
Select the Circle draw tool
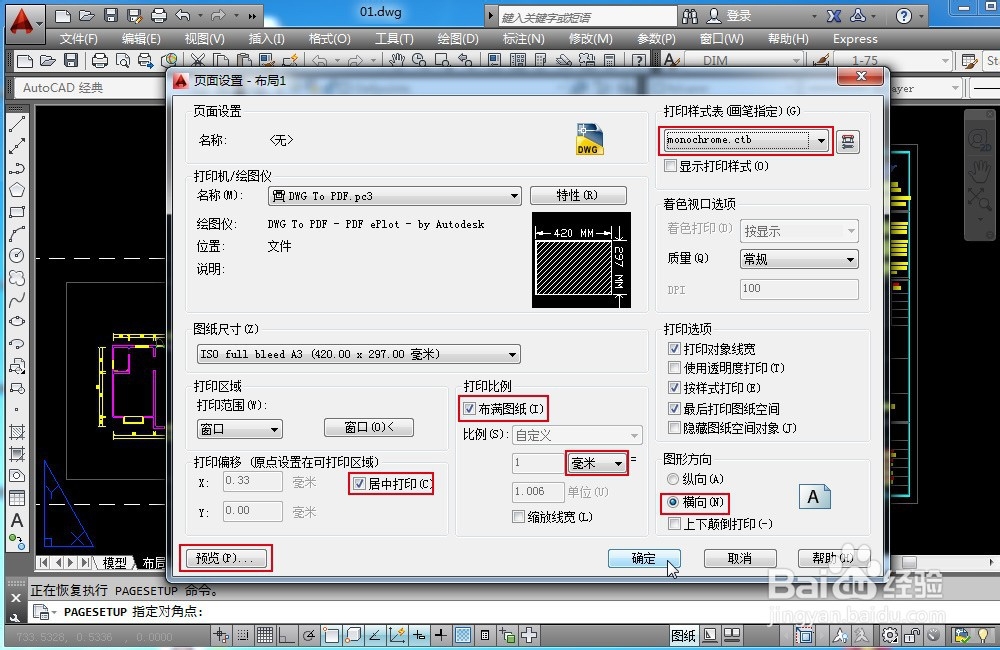17,255
